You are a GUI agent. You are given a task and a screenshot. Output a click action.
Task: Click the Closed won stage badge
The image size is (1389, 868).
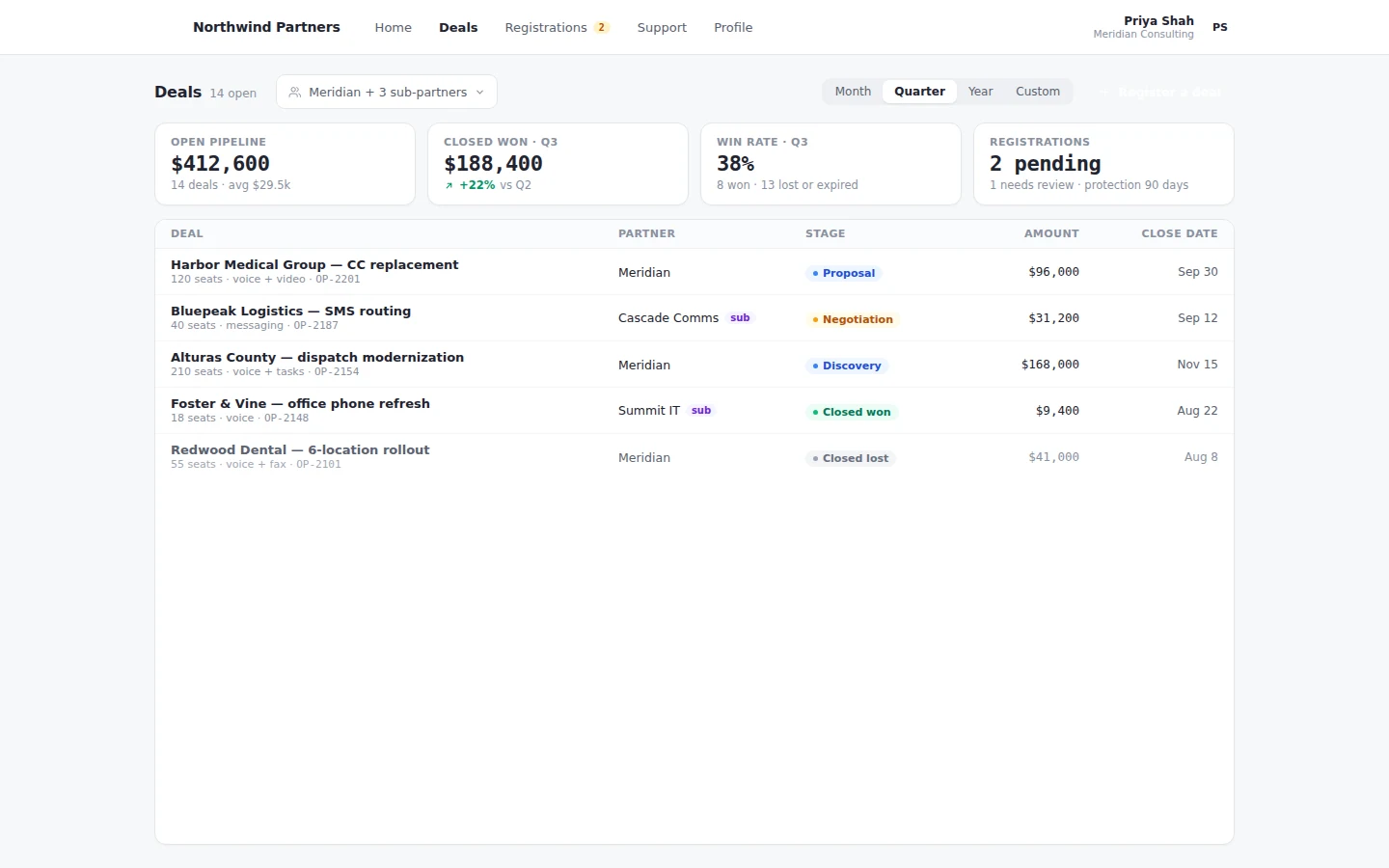point(852,412)
